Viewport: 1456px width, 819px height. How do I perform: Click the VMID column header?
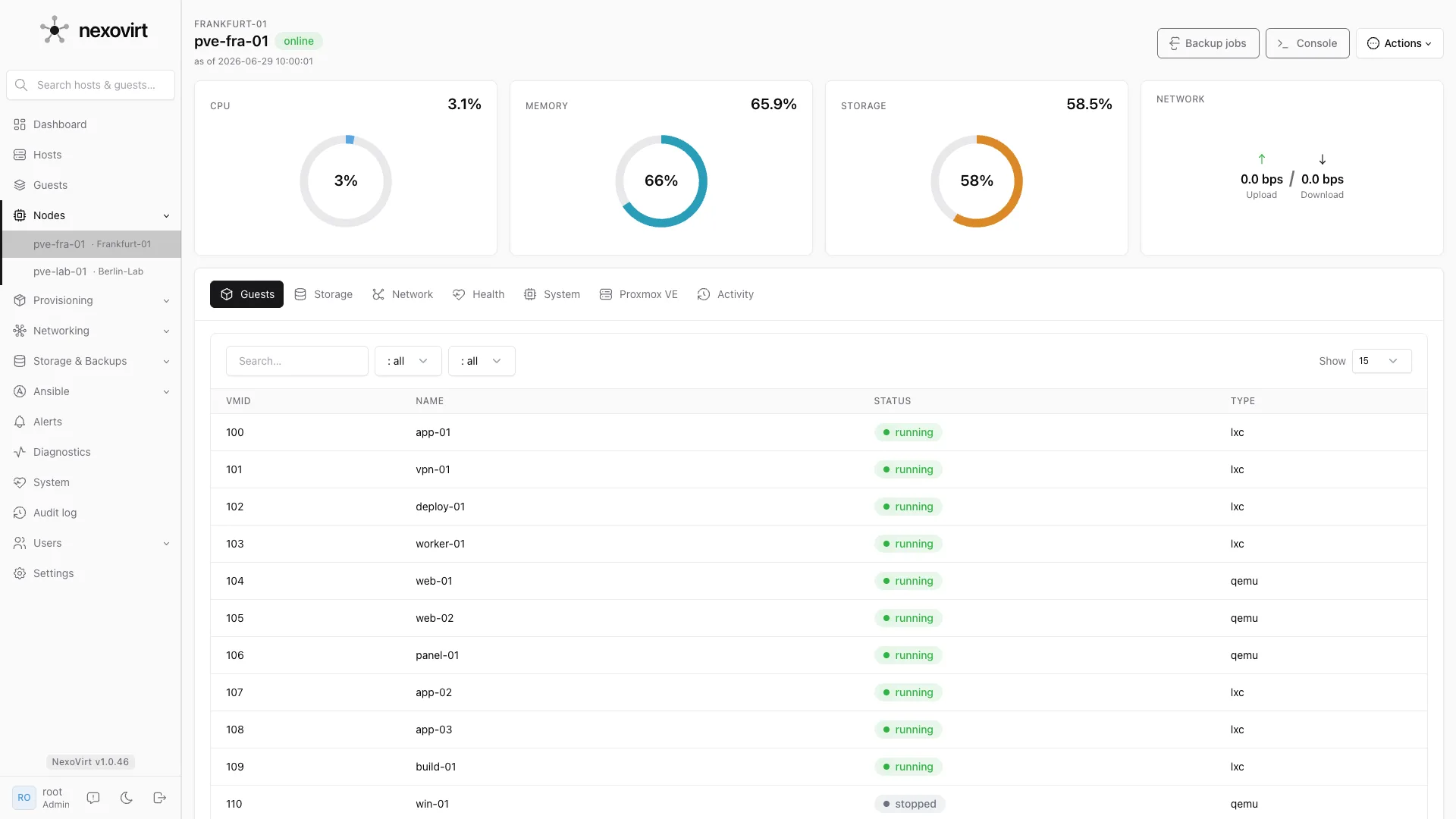[238, 401]
